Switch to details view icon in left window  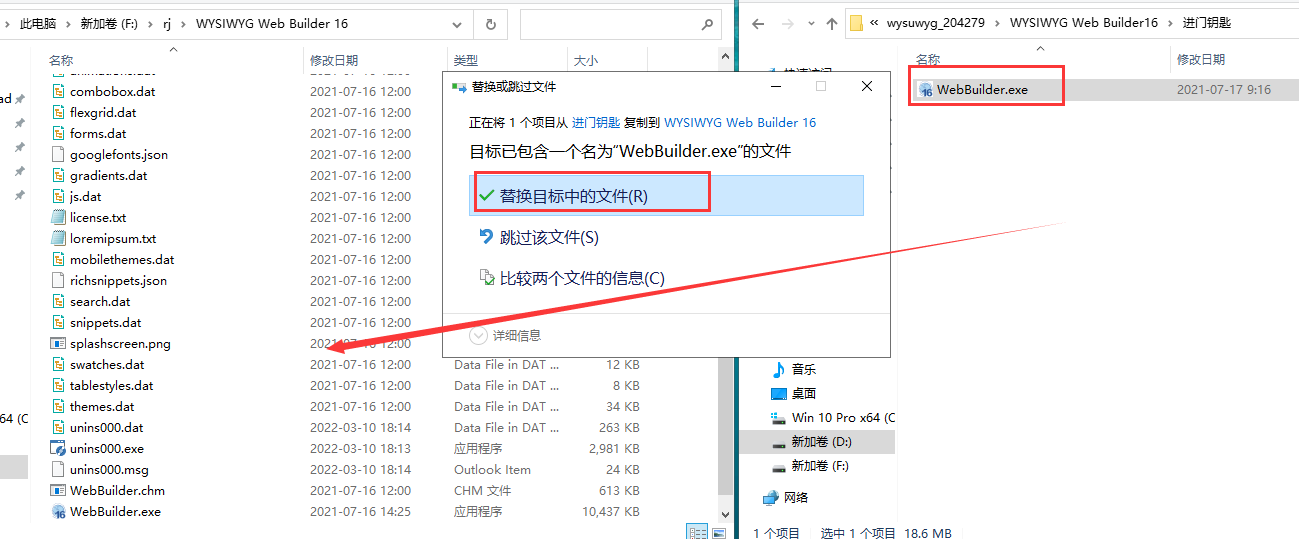[697, 532]
